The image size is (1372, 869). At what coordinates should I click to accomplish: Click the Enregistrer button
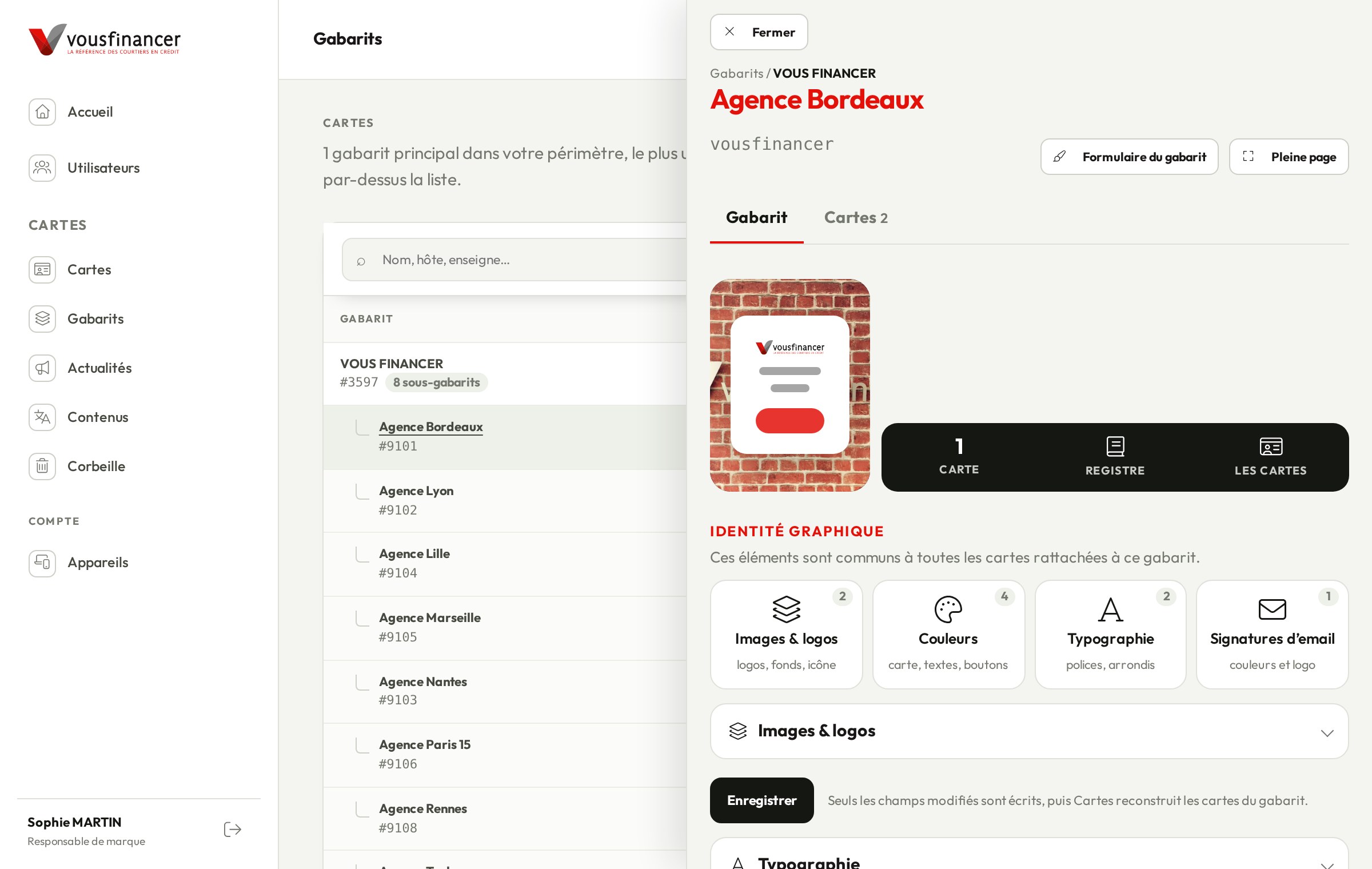click(761, 800)
